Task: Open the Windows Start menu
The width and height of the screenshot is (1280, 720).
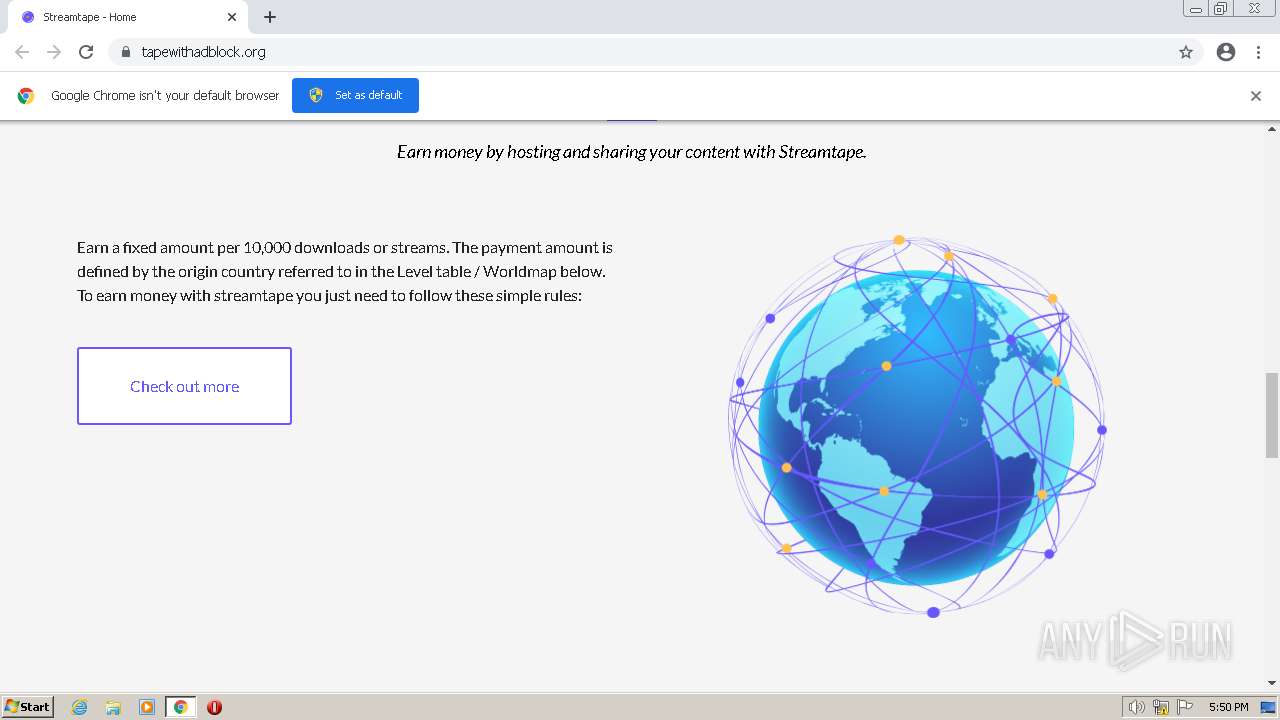Action: pos(28,707)
